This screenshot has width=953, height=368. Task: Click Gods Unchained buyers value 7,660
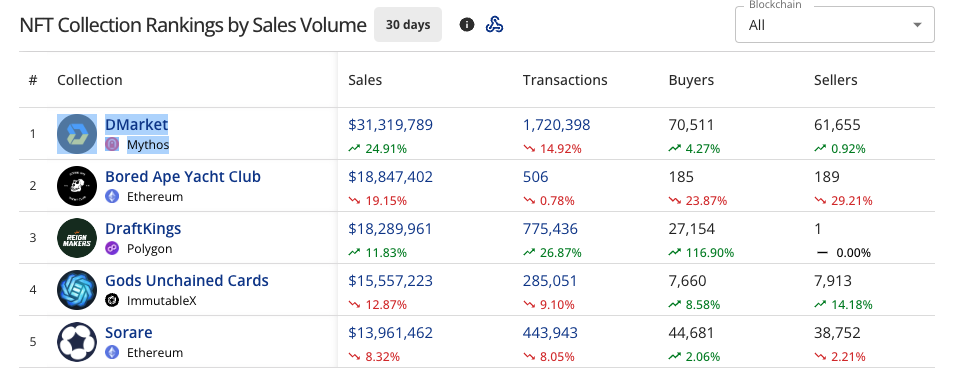(x=687, y=280)
